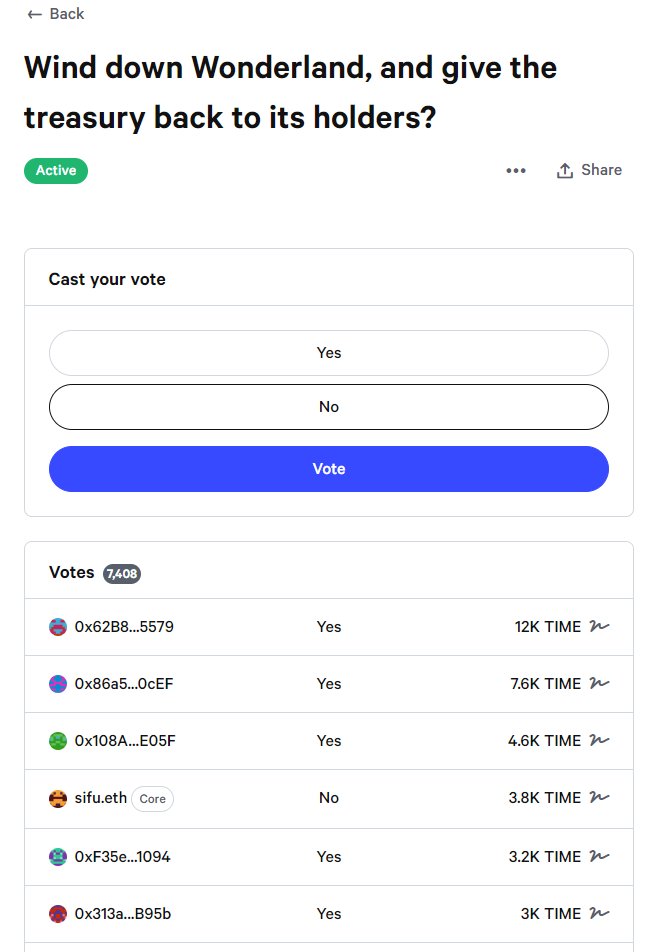Open signature icon for sifu.eth vote
This screenshot has width=649, height=952.
click(x=600, y=798)
